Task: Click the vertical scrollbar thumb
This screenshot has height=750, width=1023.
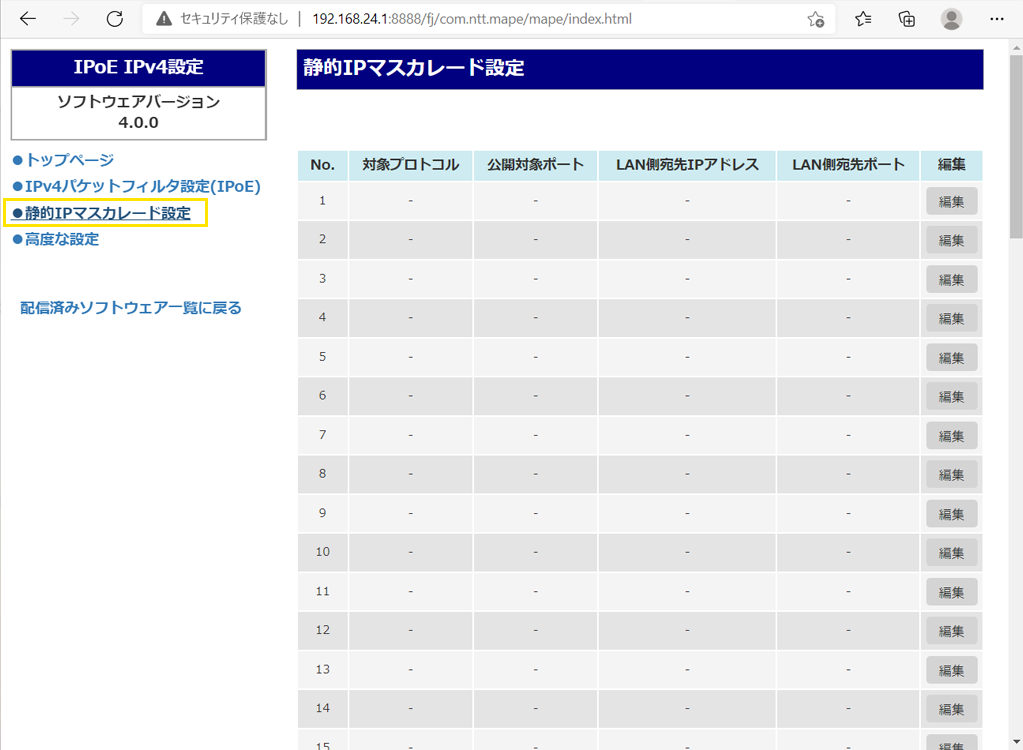Action: coord(1016,146)
